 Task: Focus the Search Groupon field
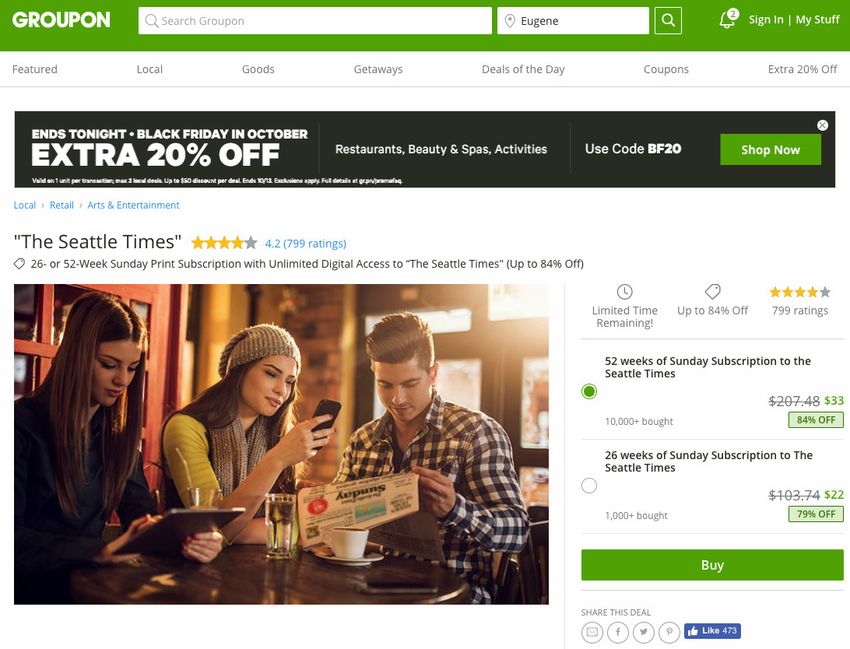315,21
